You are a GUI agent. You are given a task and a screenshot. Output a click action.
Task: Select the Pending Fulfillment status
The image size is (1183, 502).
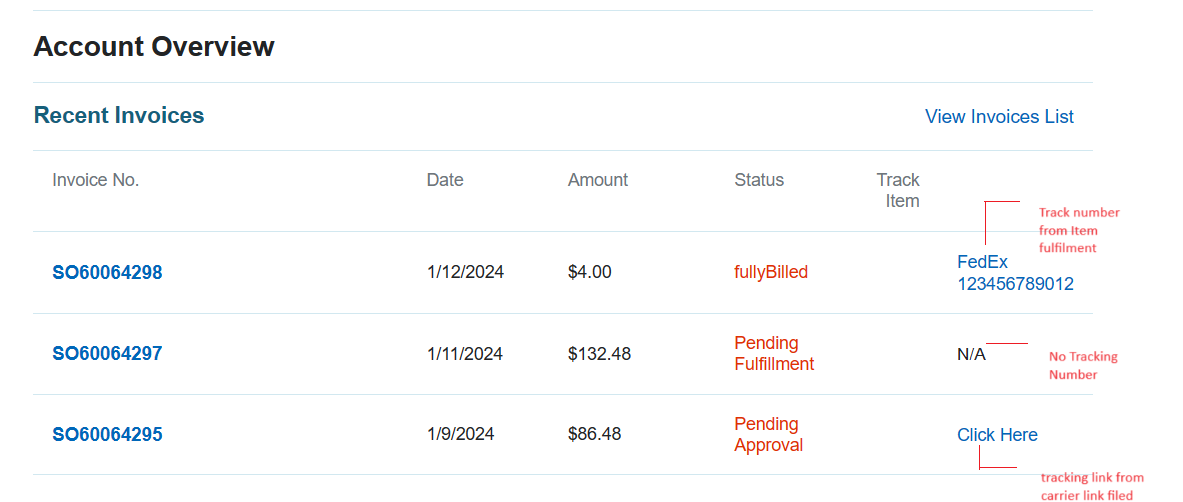774,353
